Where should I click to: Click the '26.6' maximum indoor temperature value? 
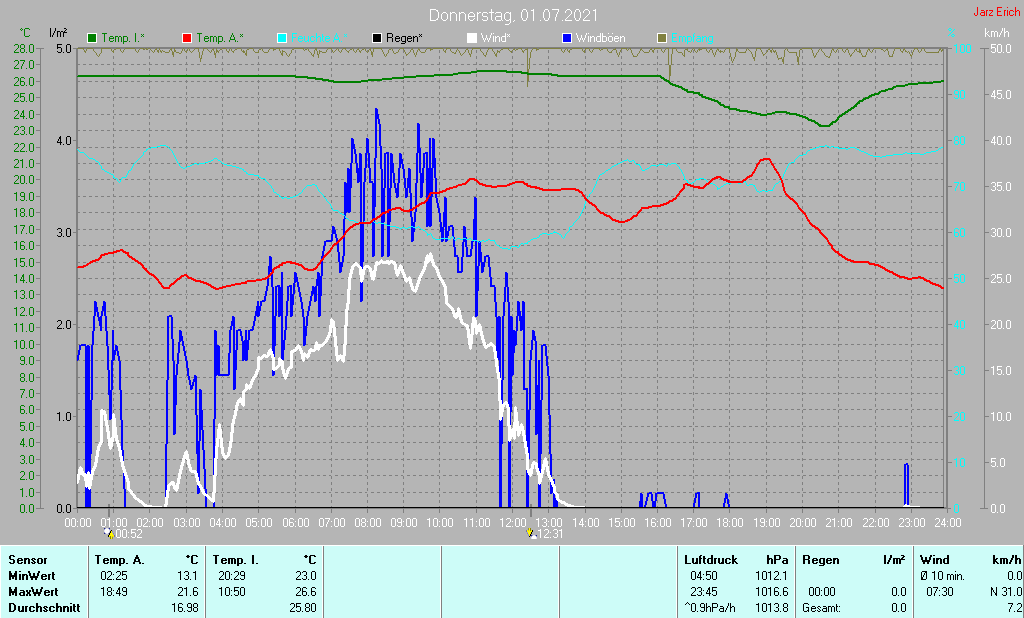pyautogui.click(x=306, y=592)
